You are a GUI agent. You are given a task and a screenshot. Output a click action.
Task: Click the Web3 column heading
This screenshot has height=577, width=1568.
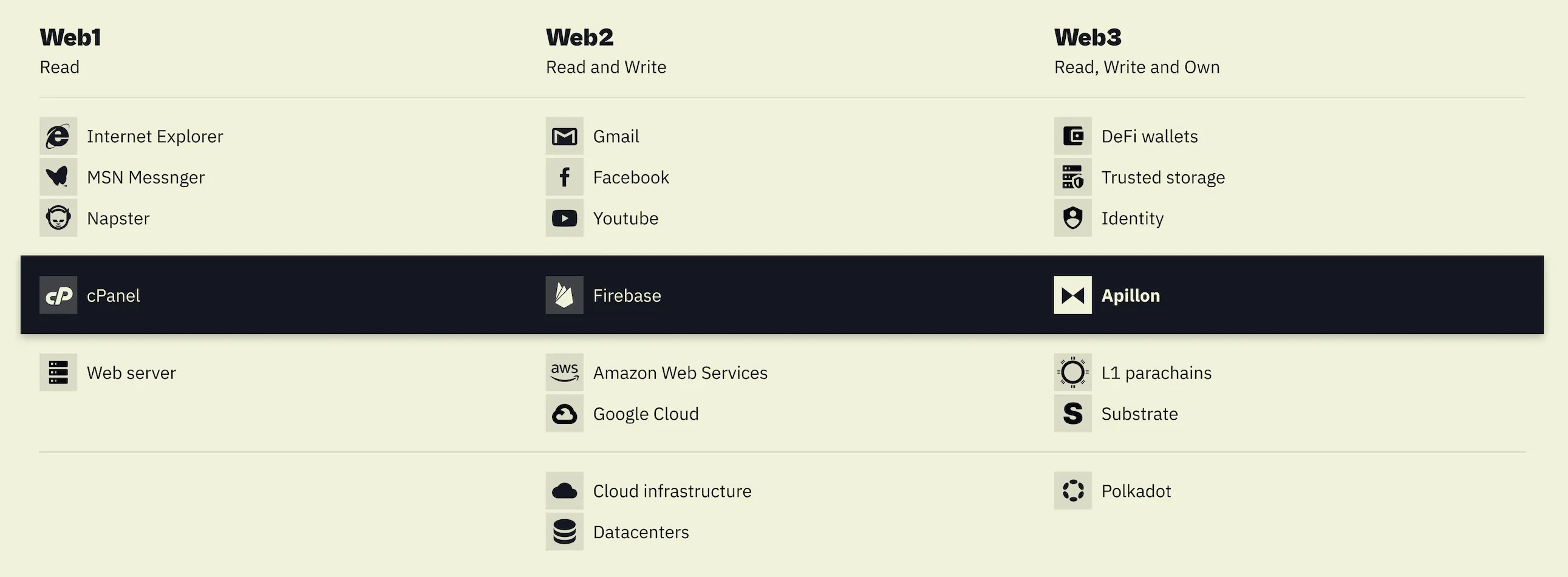tap(1087, 38)
